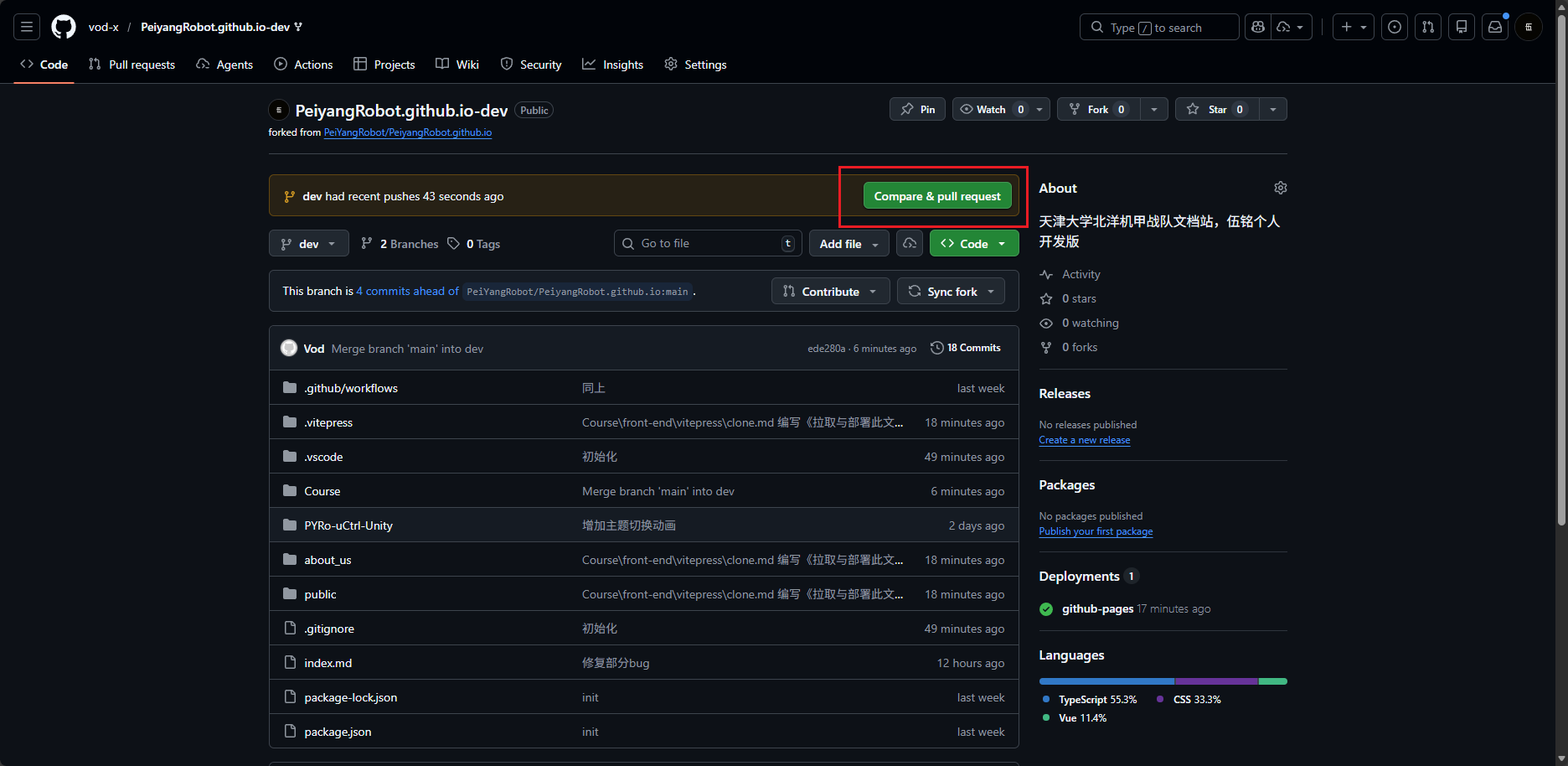Image resolution: width=1568 pixels, height=766 pixels.
Task: Star this repository
Action: 1216,109
